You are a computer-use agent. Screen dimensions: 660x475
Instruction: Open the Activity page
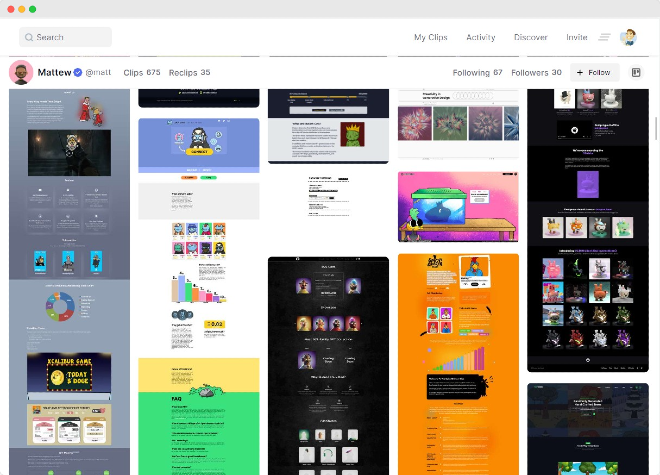pyautogui.click(x=480, y=37)
